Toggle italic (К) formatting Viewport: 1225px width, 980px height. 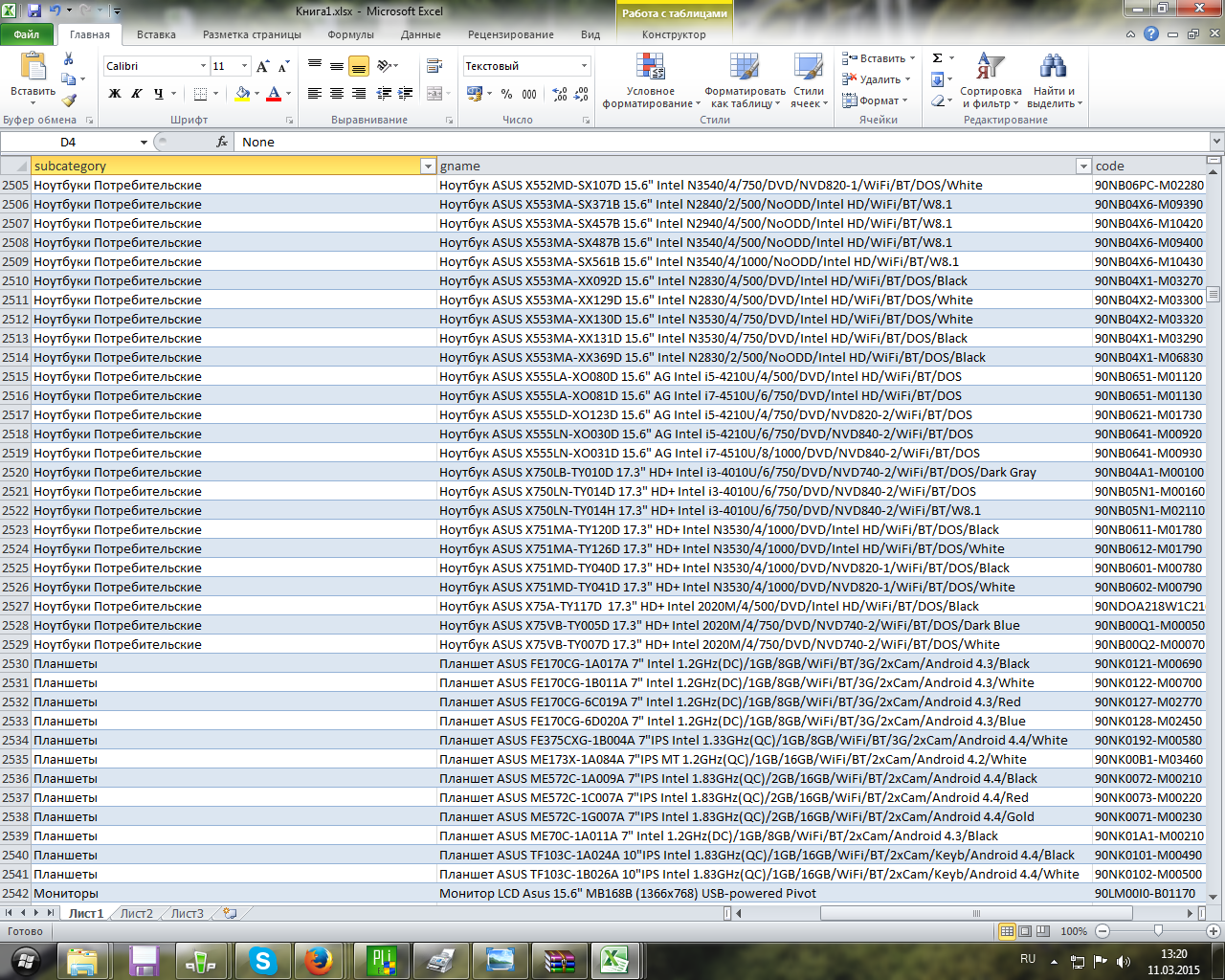(137, 94)
